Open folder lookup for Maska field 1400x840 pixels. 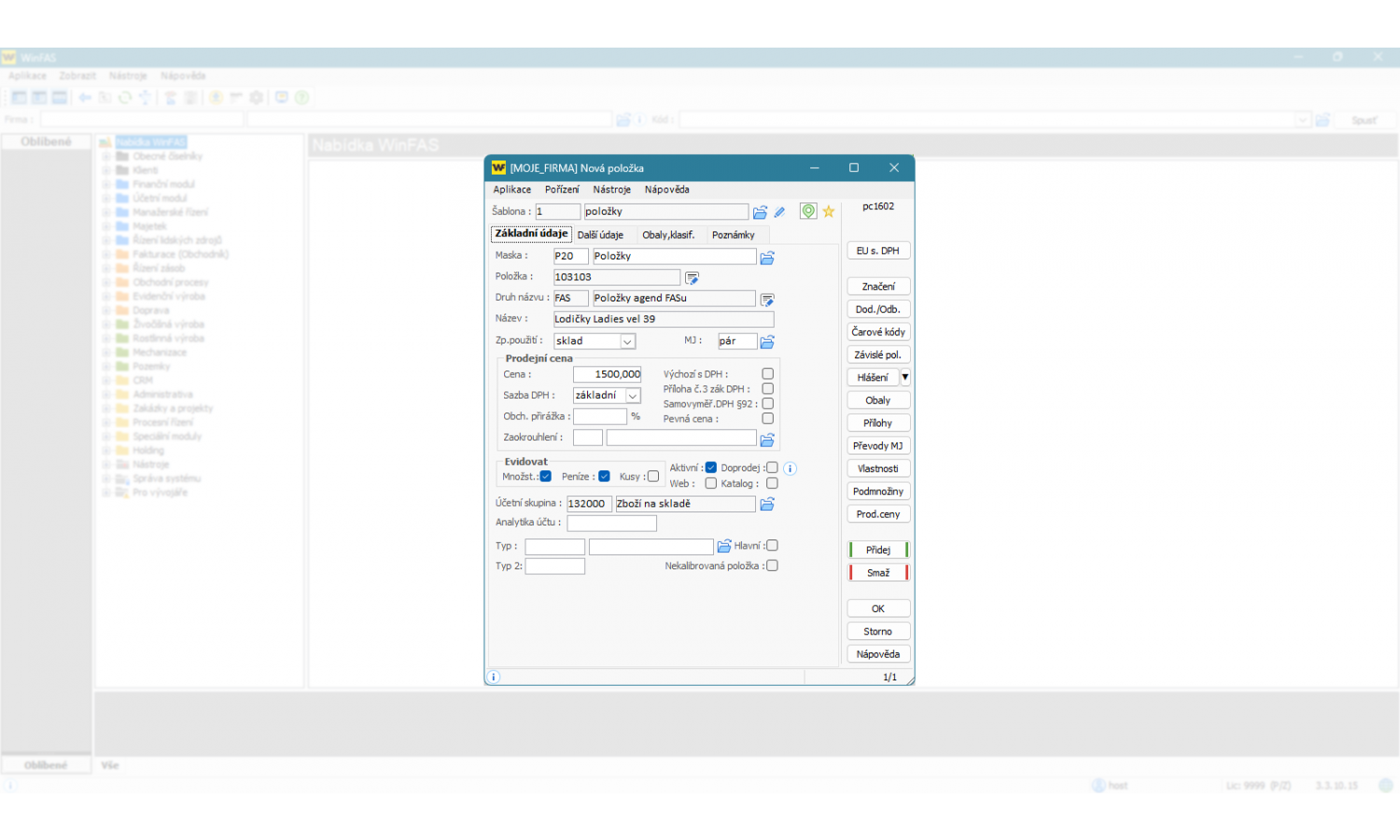click(x=767, y=258)
